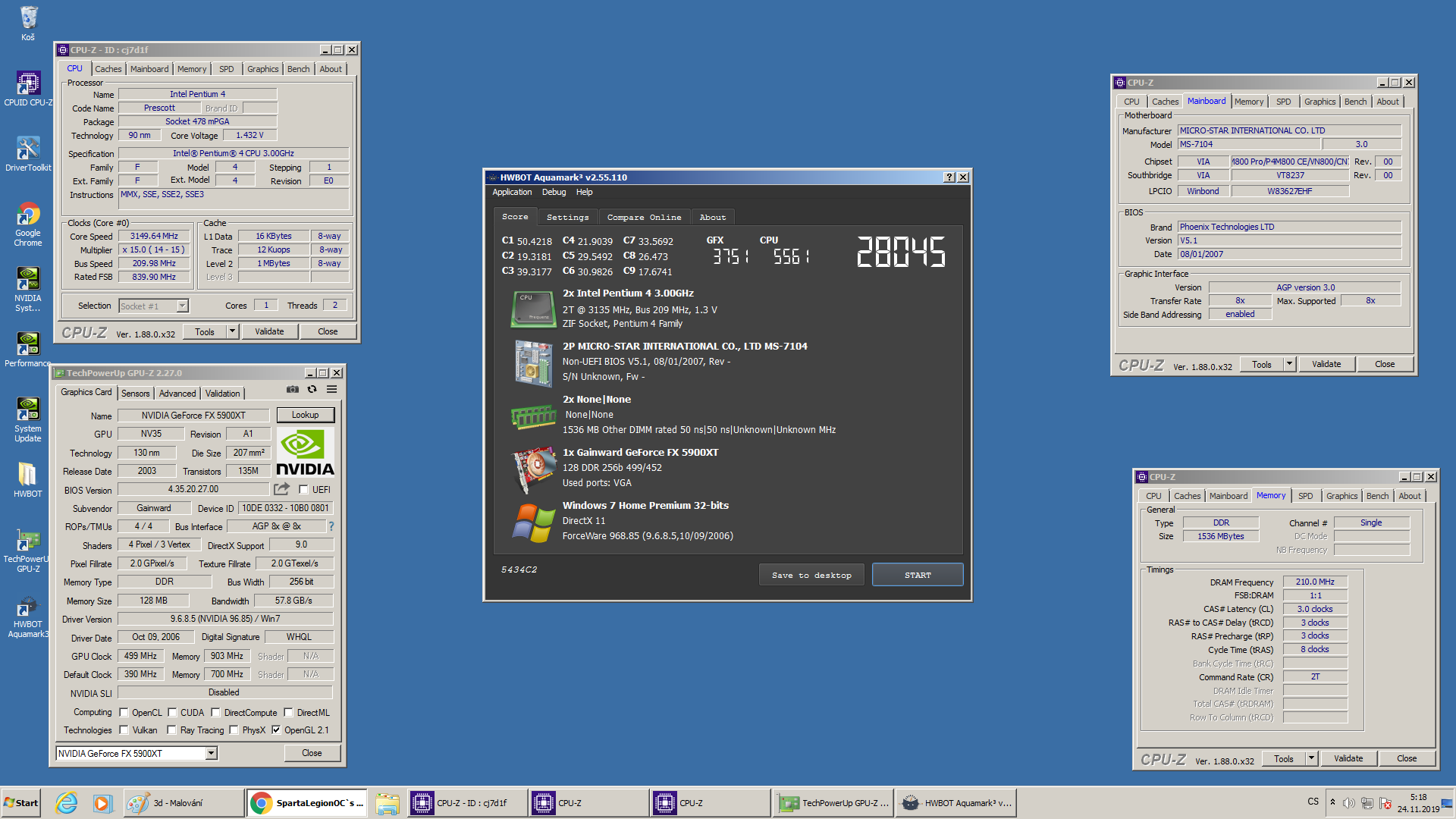
Task: Expand Tools dropdown arrow in Memory CPU-Z window
Action: coord(1311,758)
